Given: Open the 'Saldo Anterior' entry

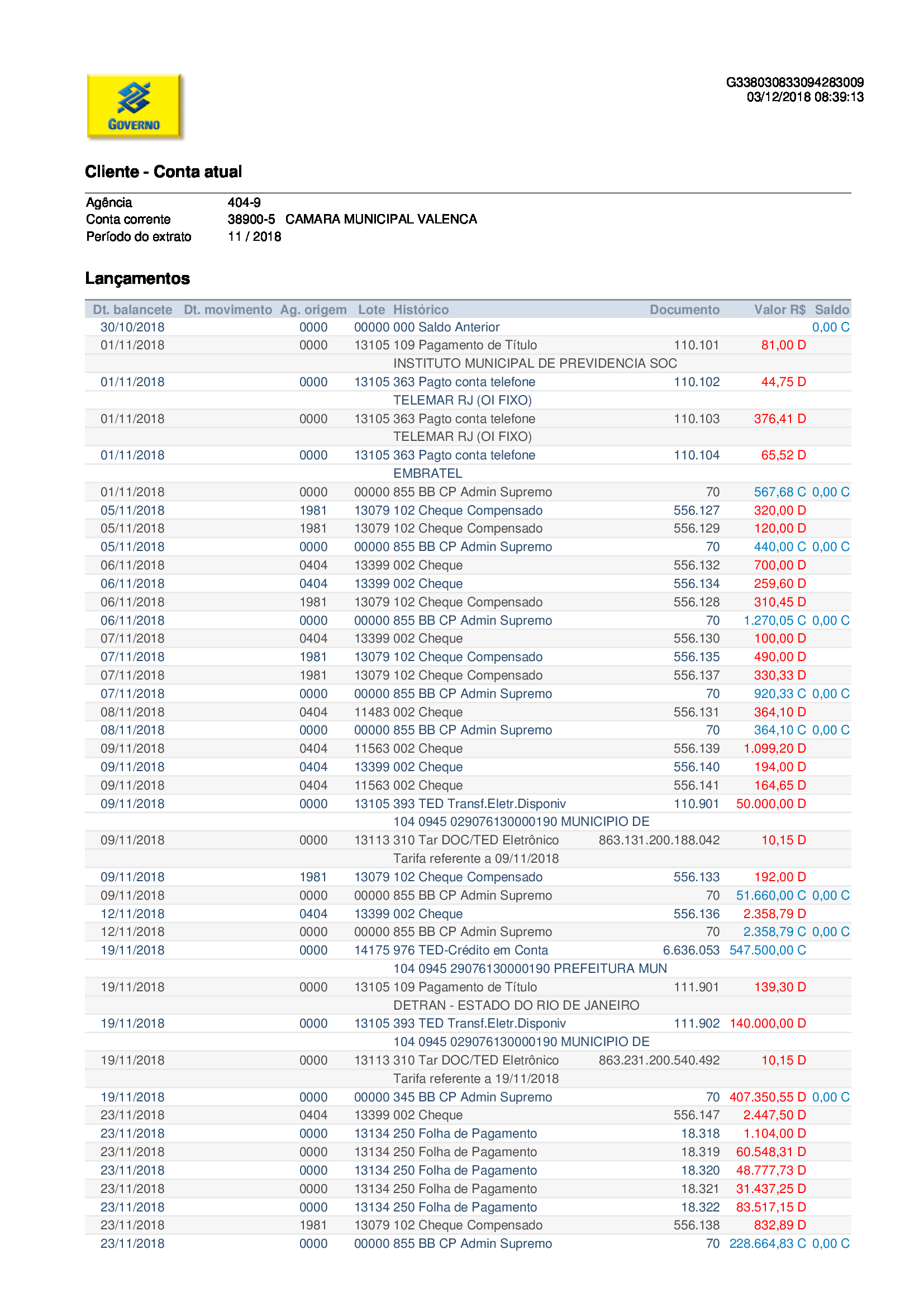Looking at the screenshot, I should 459,327.
